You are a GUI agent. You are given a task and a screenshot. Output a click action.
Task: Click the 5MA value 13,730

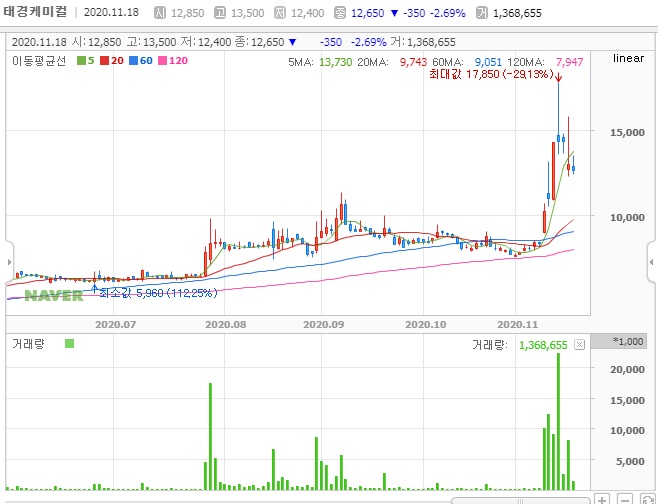(335, 62)
